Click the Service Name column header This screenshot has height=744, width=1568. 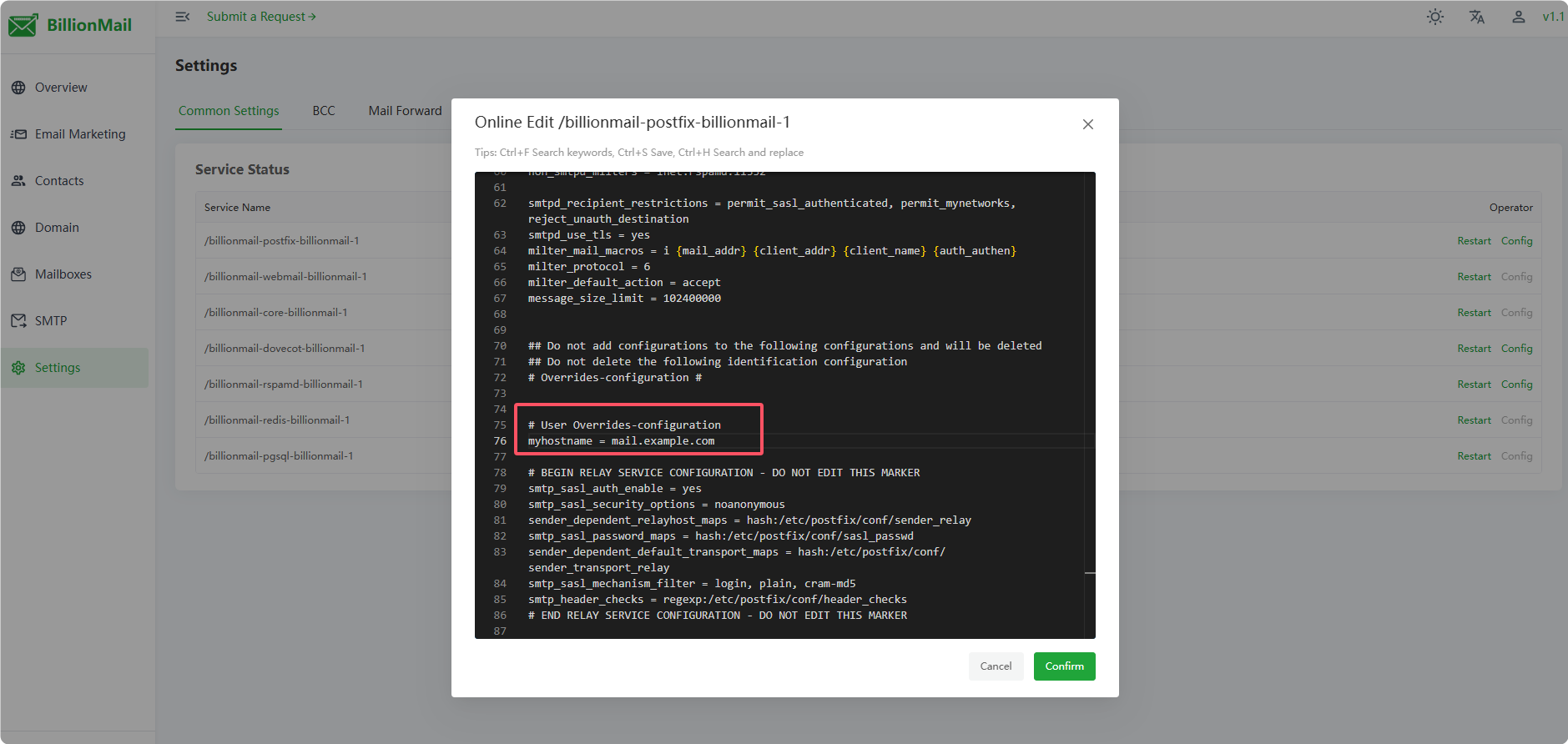point(237,208)
